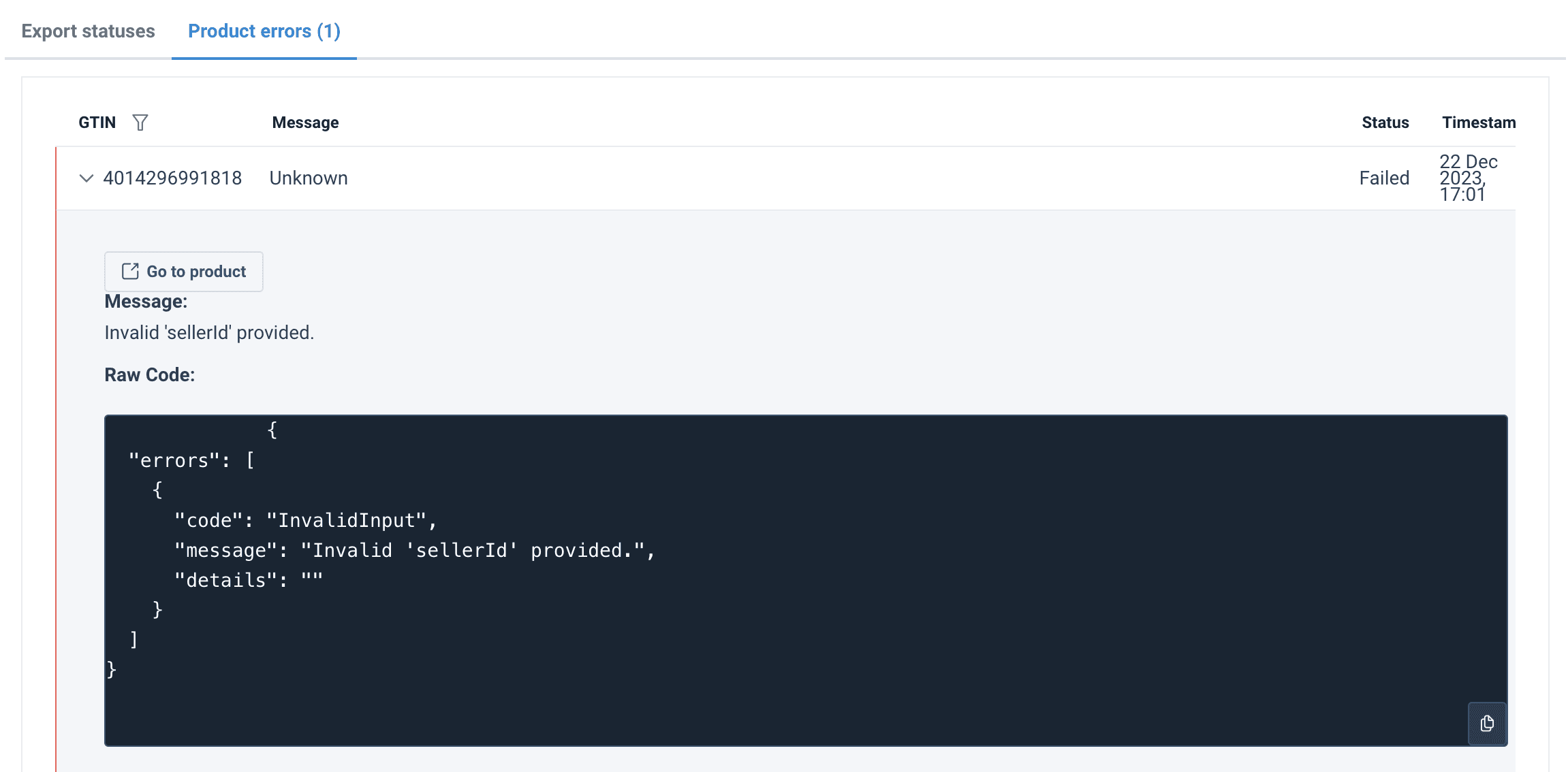
Task: Click the Status column header
Action: [1385, 123]
